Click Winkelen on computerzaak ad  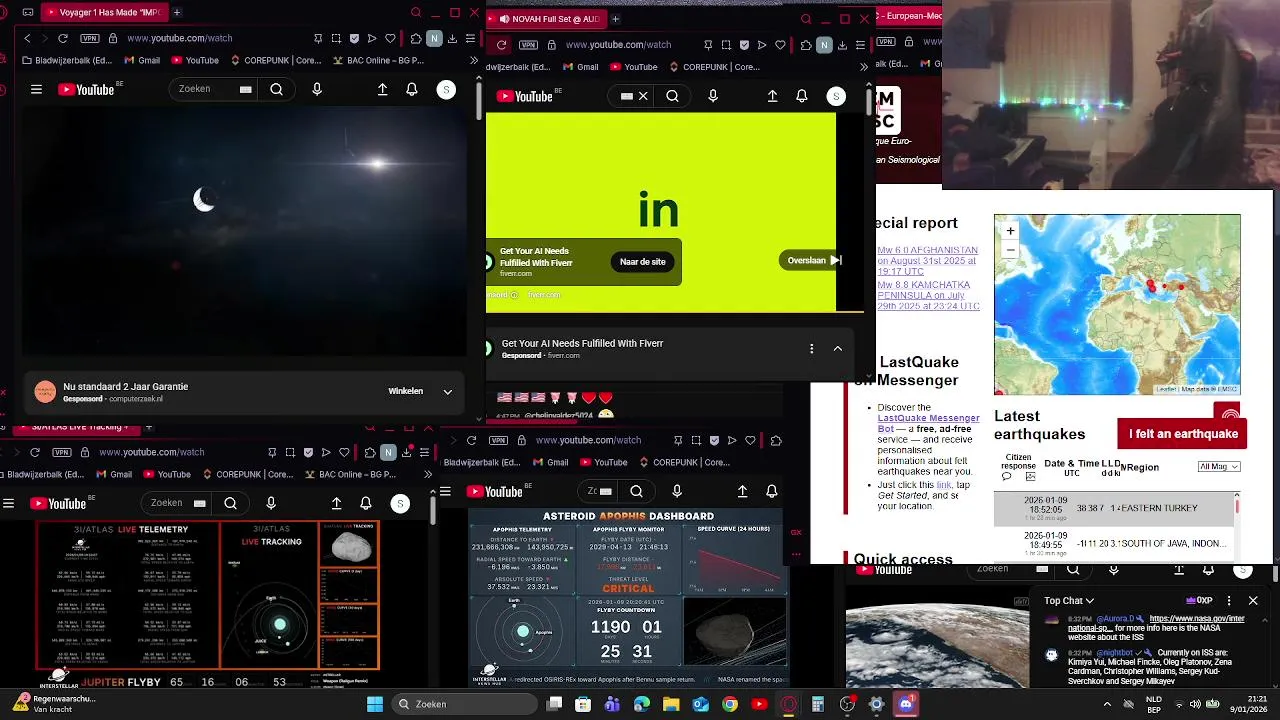coord(406,391)
